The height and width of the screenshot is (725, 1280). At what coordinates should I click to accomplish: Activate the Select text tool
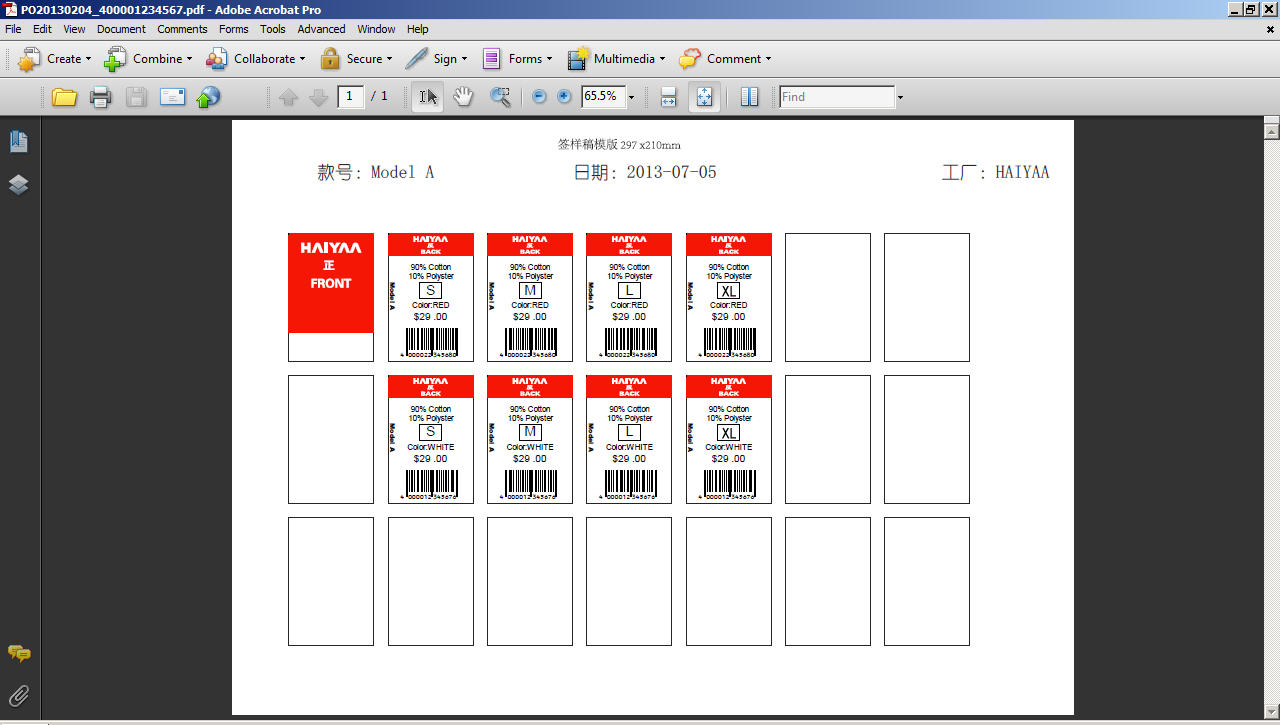click(x=428, y=97)
